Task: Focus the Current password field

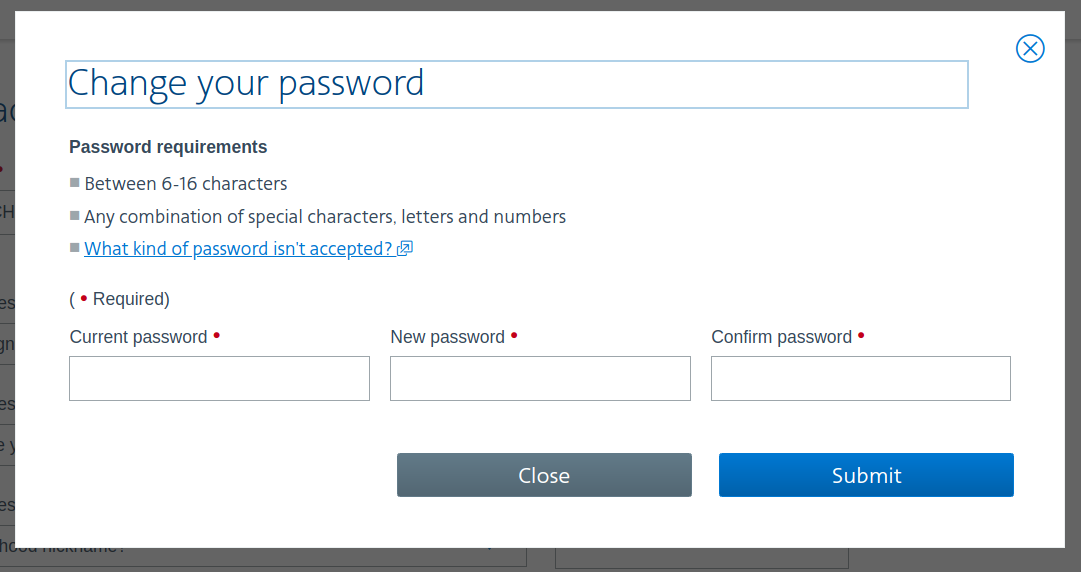Action: pos(219,379)
